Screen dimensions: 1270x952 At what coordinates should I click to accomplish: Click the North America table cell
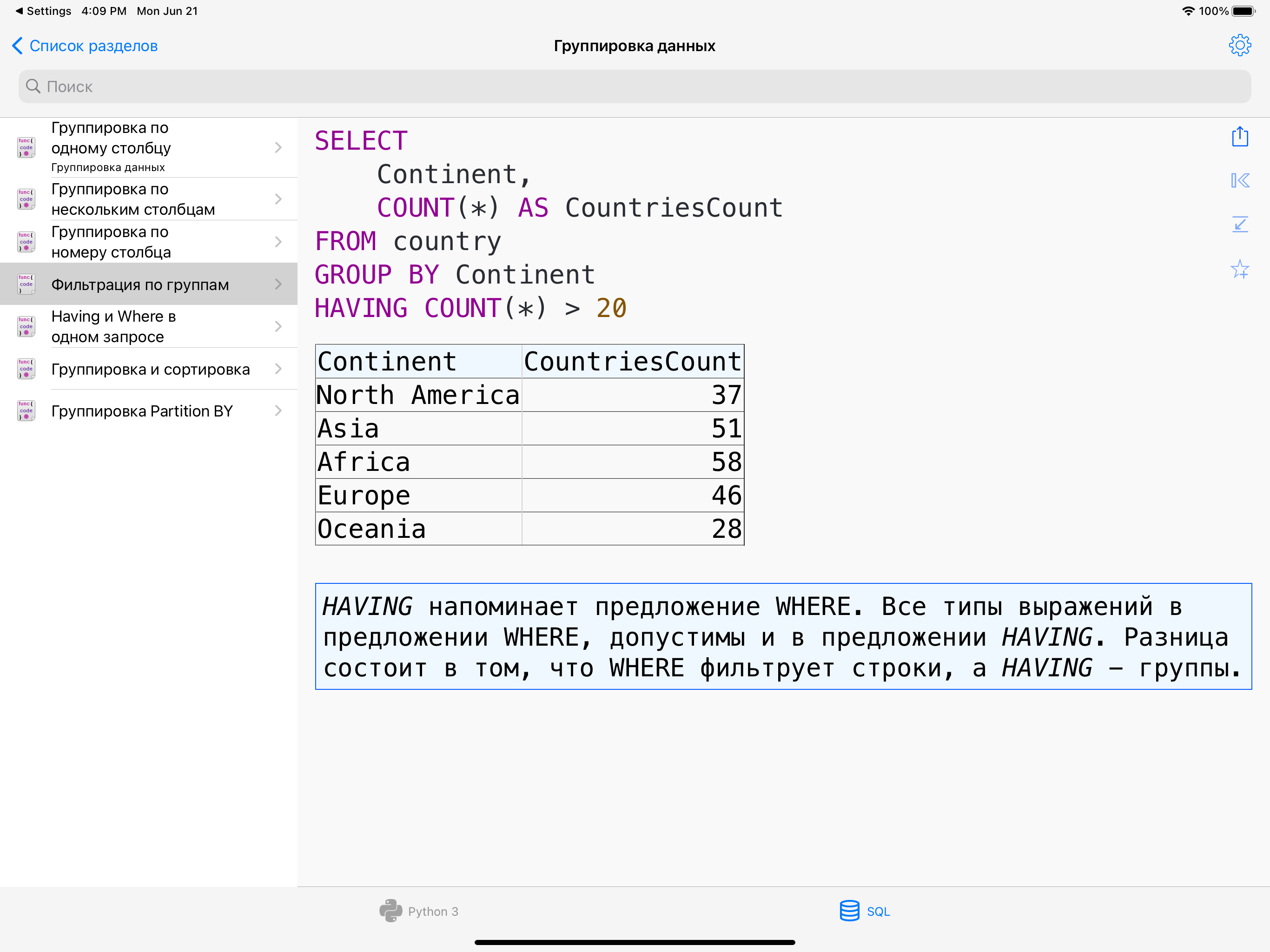point(418,395)
